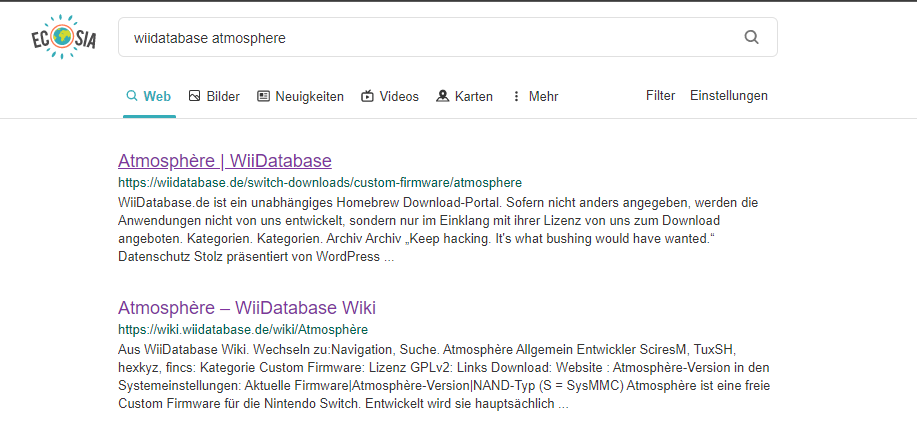Open the Neuigkeiten tab
The height and width of the screenshot is (431, 917).
click(300, 96)
